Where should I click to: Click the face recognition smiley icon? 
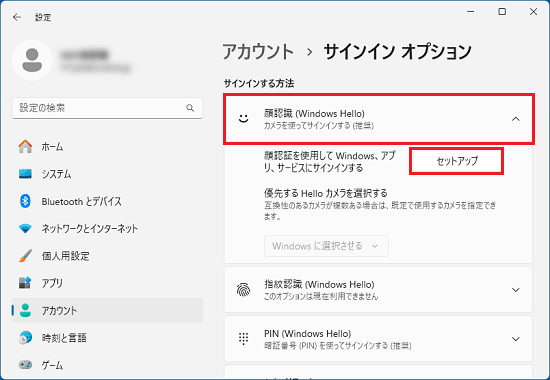(243, 119)
